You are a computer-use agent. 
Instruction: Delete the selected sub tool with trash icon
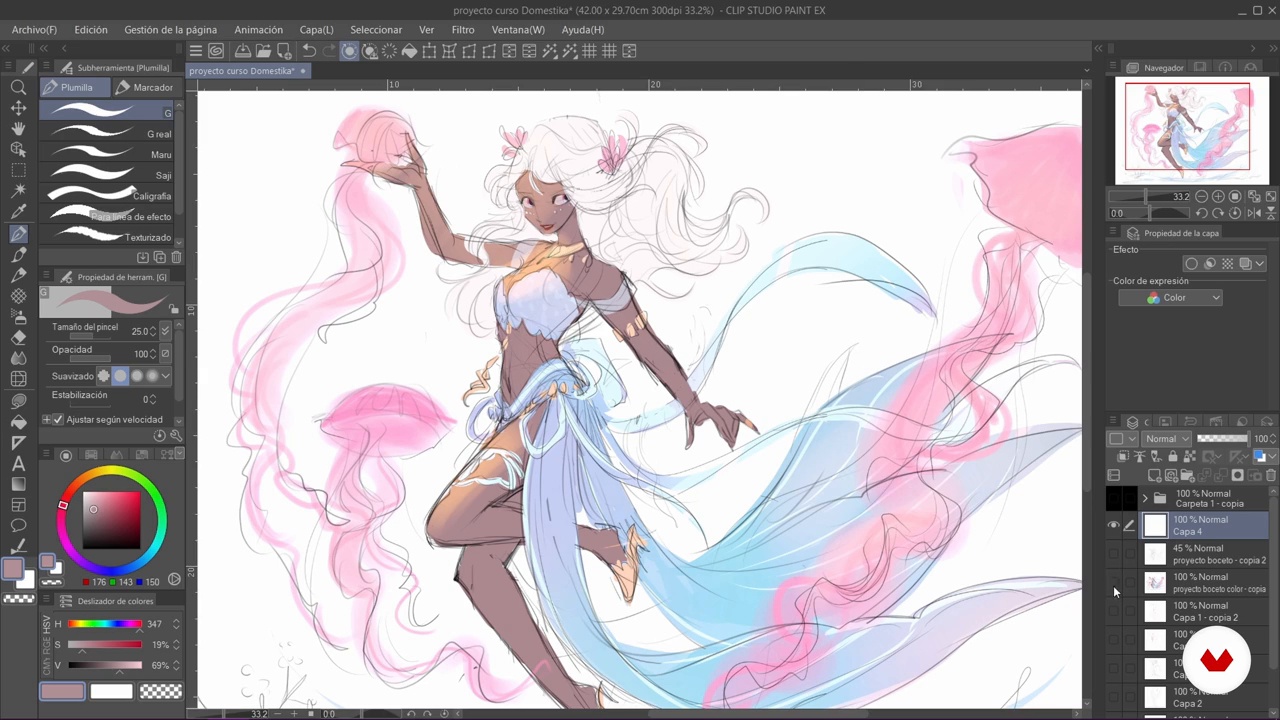point(176,257)
